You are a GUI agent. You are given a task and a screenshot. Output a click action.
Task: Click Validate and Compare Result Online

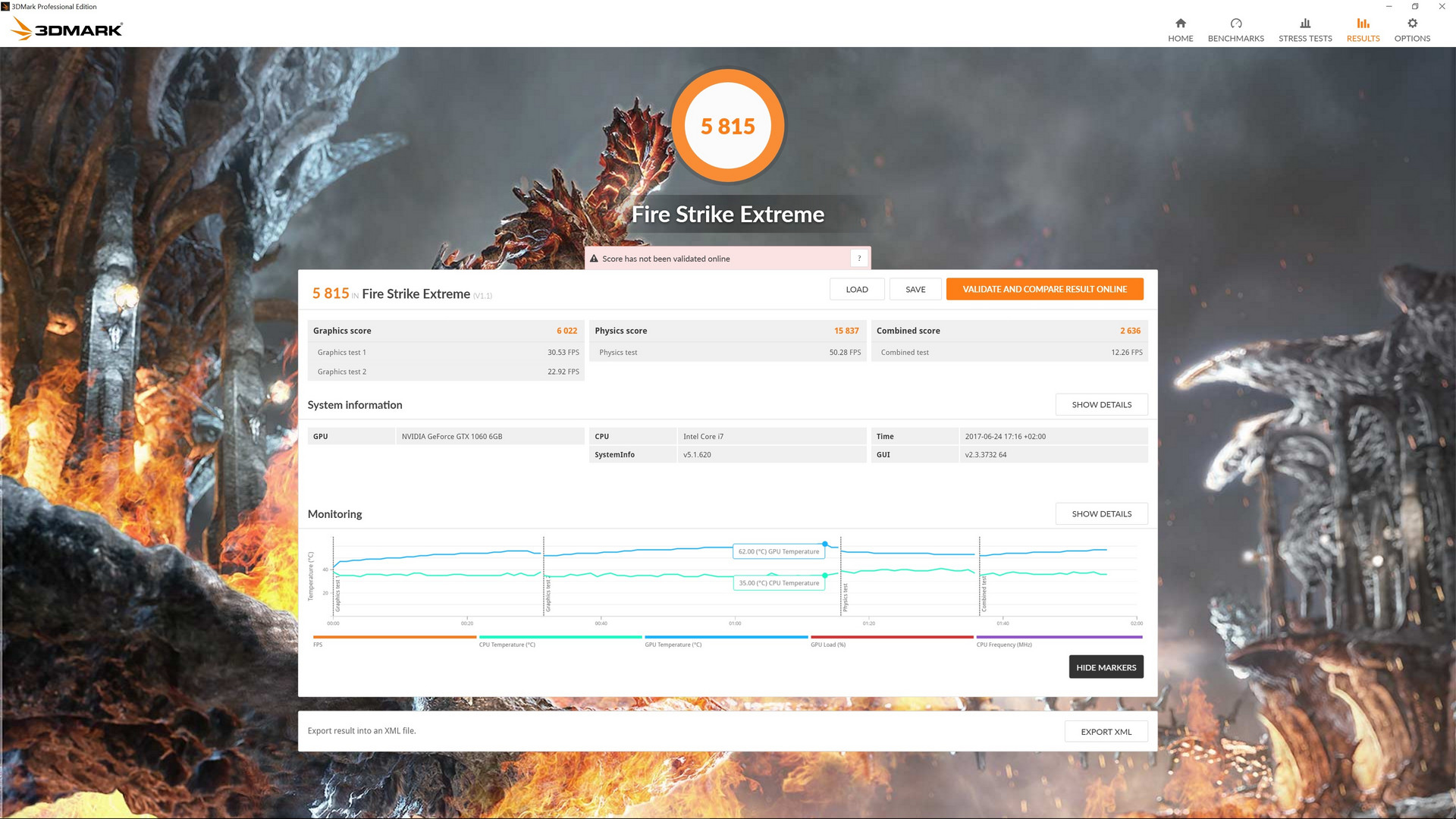point(1044,289)
